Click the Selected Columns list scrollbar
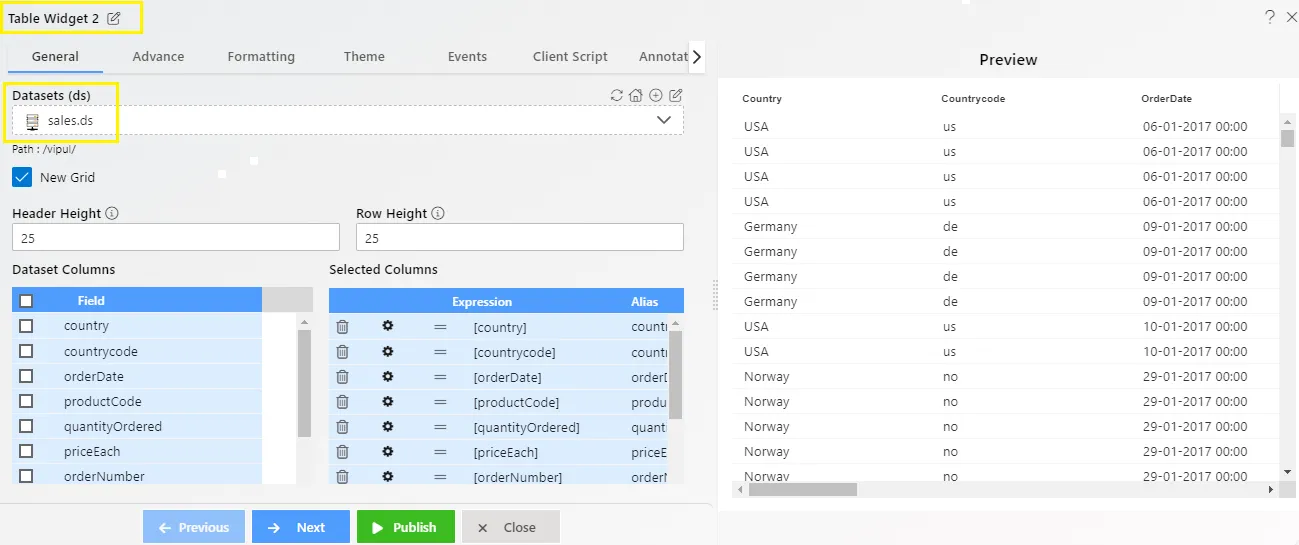The width and height of the screenshot is (1299, 545). [x=675, y=375]
